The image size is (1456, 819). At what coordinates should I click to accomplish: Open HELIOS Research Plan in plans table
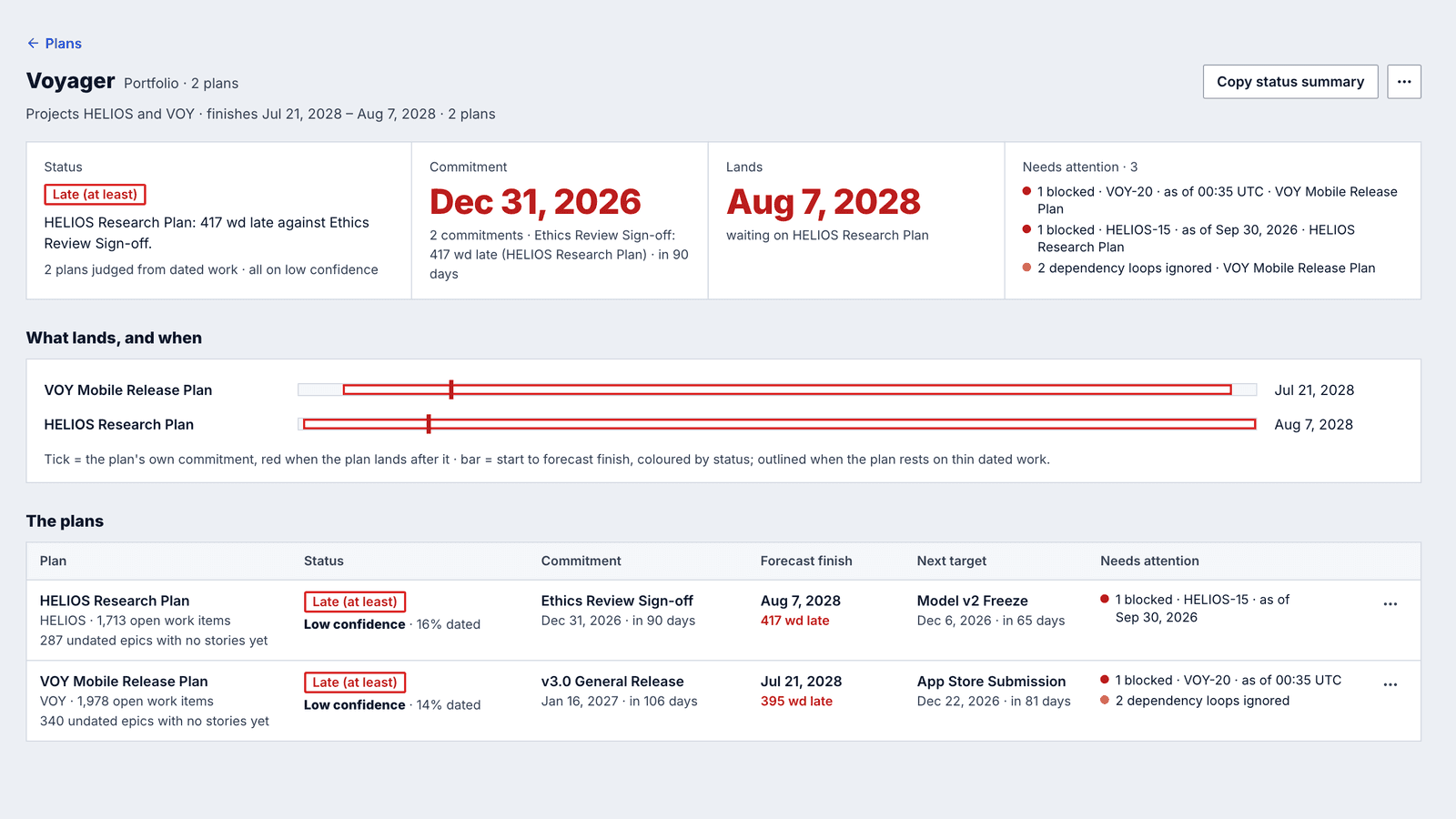point(115,601)
